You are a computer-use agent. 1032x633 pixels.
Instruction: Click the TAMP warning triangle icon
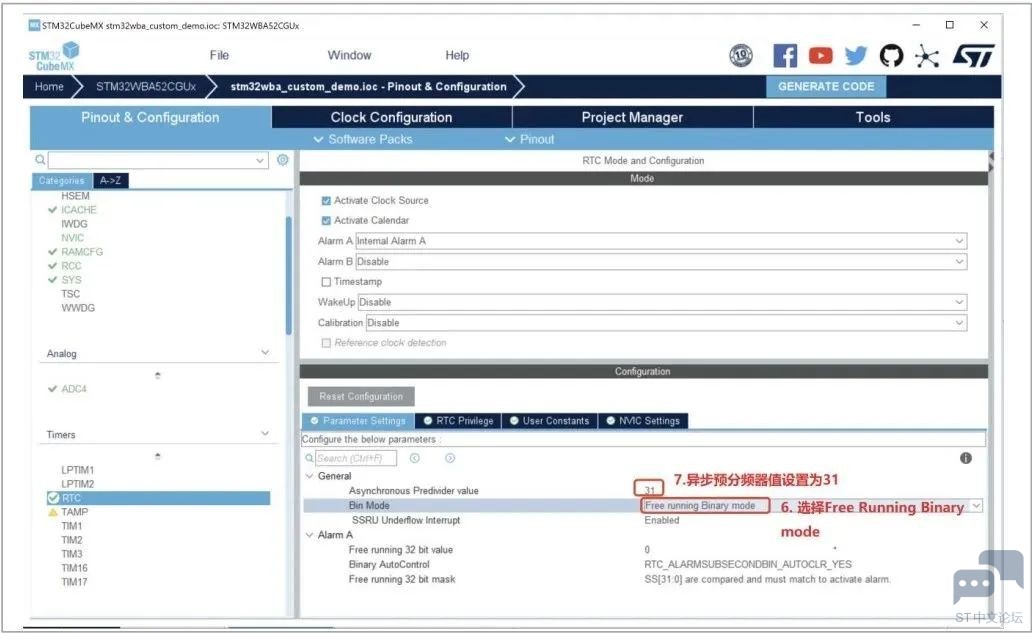[53, 512]
